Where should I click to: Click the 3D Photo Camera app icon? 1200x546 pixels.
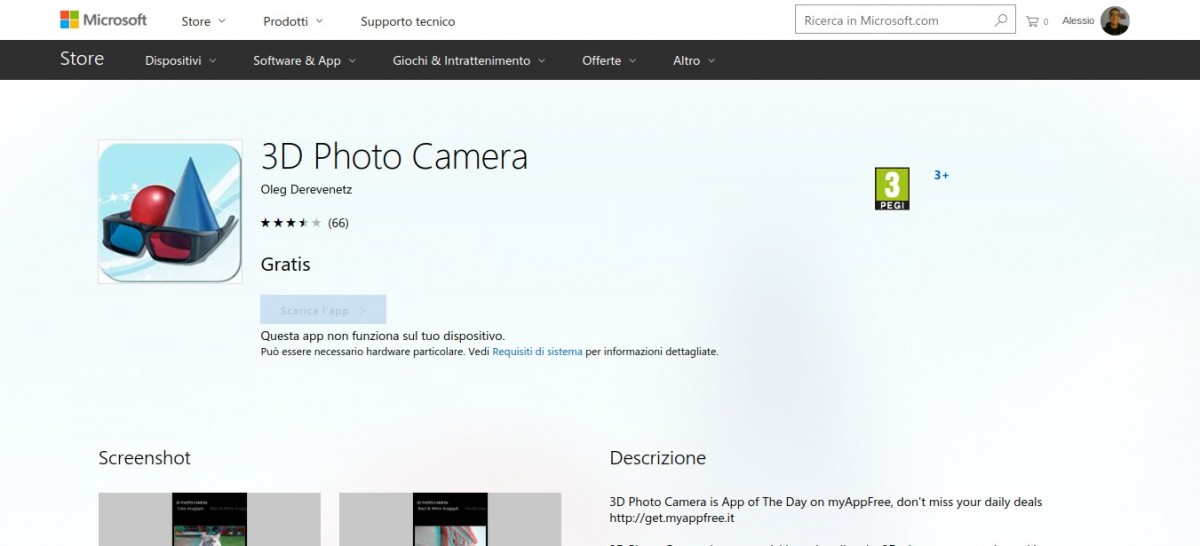[170, 212]
